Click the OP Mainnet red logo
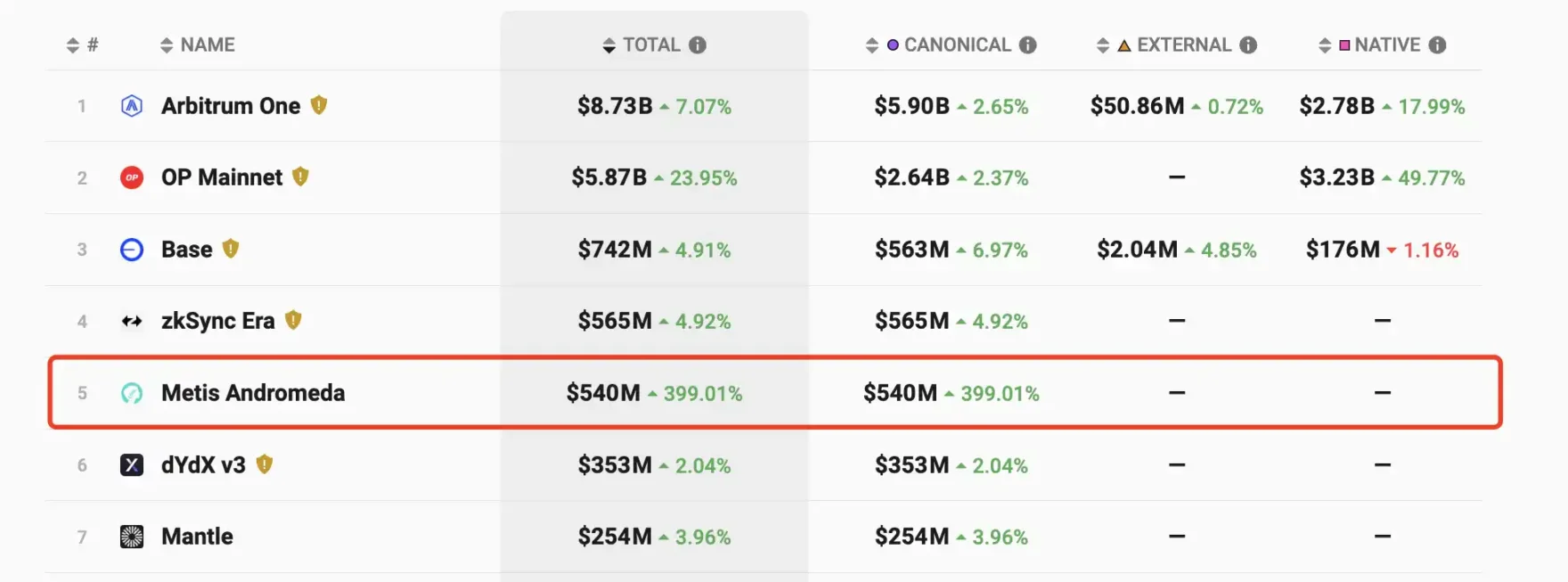Image resolution: width=1568 pixels, height=582 pixels. 132,177
